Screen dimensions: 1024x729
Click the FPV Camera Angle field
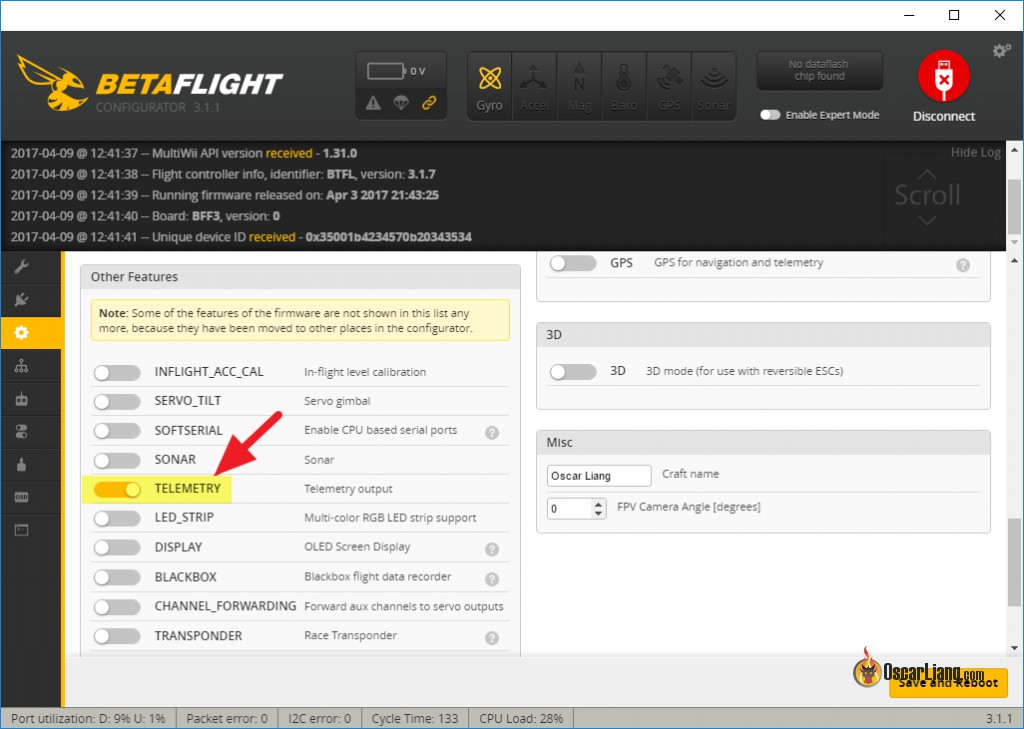pos(577,508)
